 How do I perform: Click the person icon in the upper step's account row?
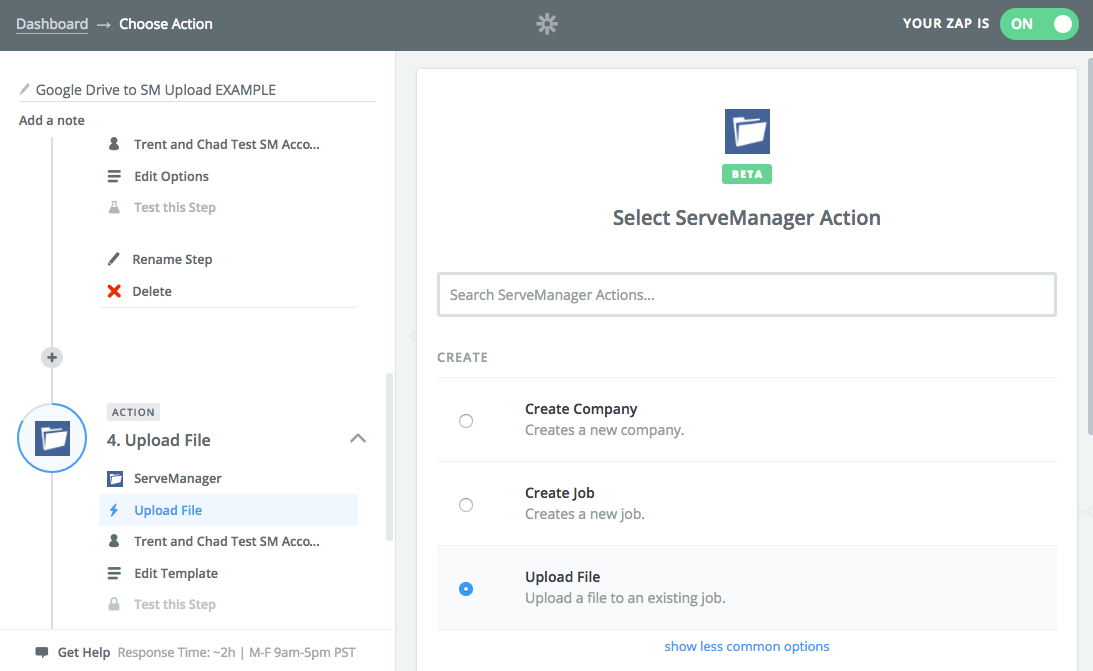[x=114, y=144]
